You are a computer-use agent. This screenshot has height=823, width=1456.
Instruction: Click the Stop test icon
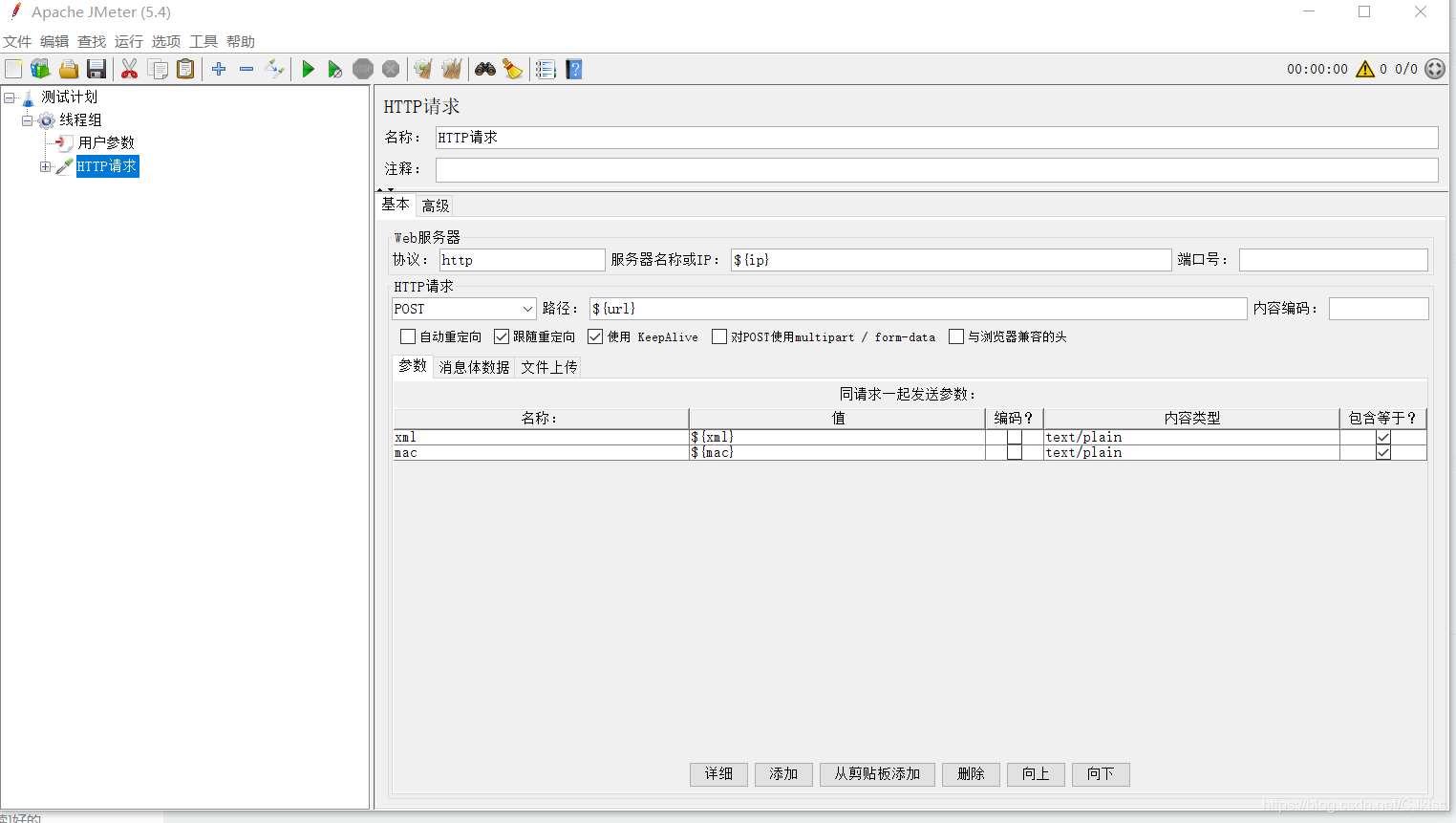(x=363, y=69)
